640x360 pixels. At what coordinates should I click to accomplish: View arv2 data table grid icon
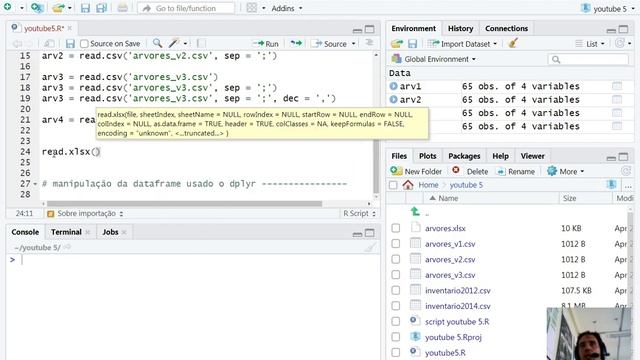[x=617, y=100]
